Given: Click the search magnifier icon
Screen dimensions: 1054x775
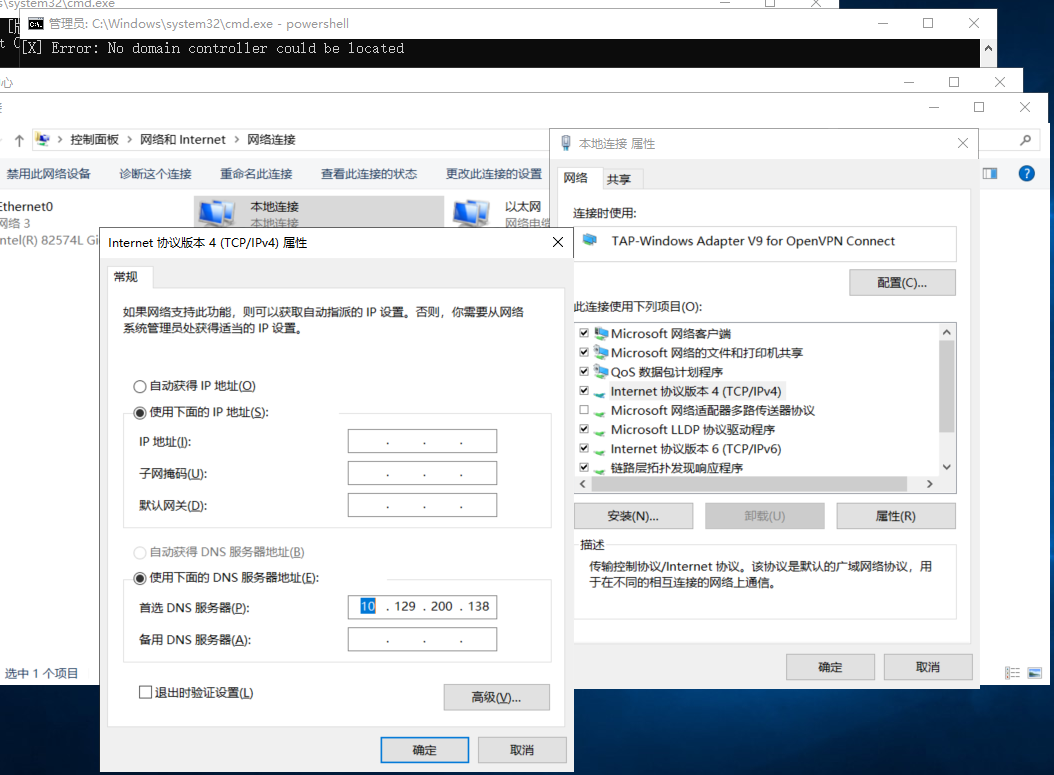Looking at the screenshot, I should coord(1027,140).
